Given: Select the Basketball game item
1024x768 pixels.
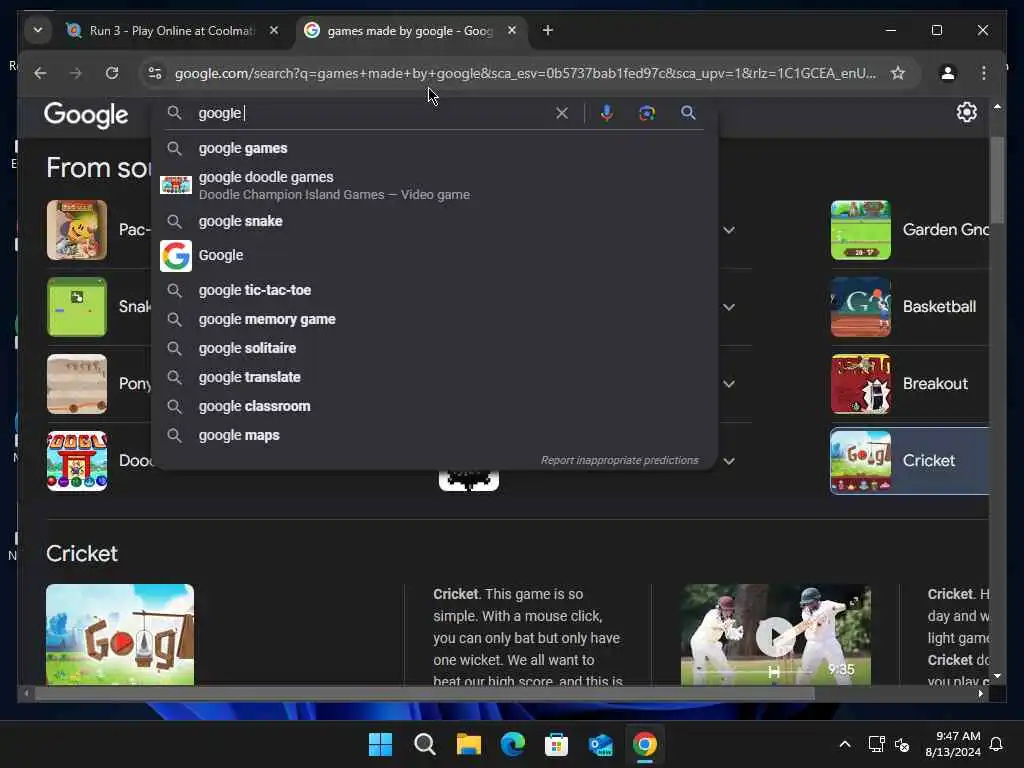Looking at the screenshot, I should pyautogui.click(x=909, y=307).
